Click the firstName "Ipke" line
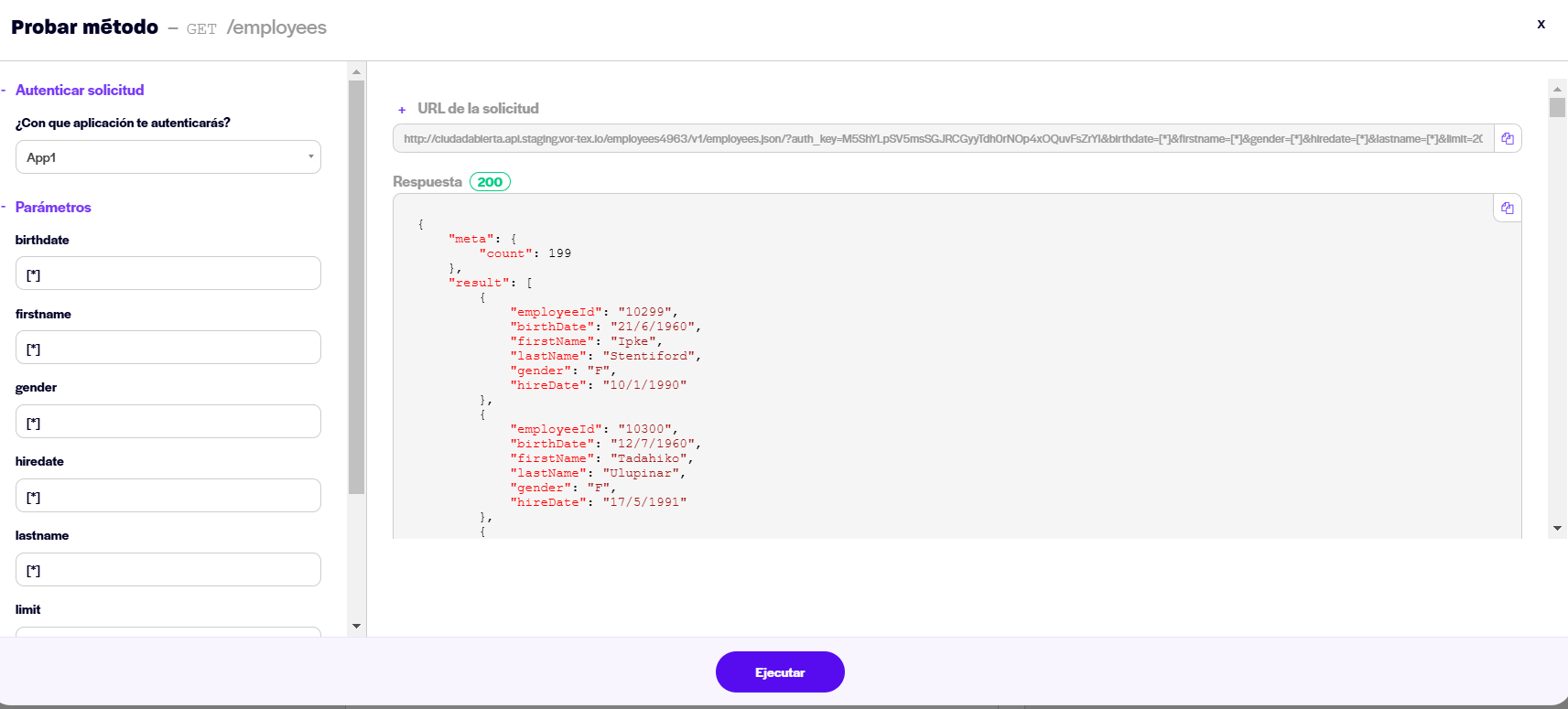The width and height of the screenshot is (1568, 709). (587, 341)
